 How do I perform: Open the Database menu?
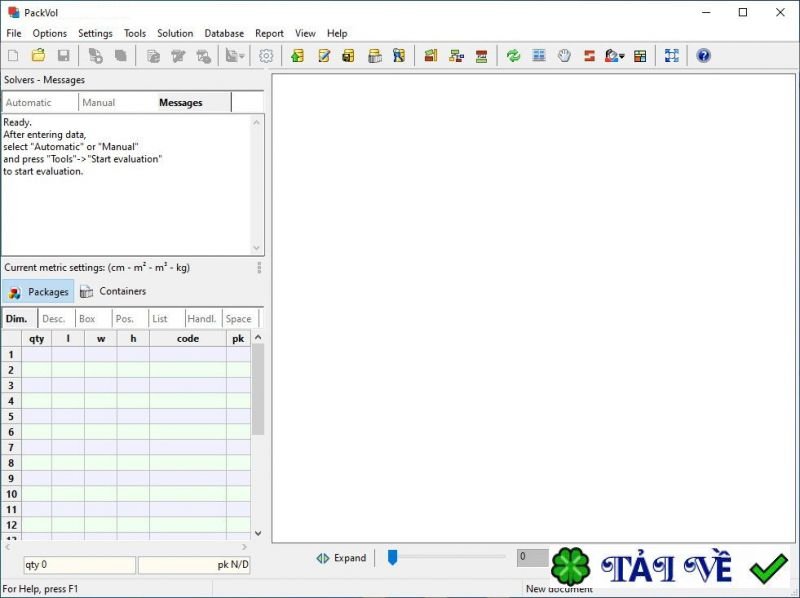tap(223, 33)
